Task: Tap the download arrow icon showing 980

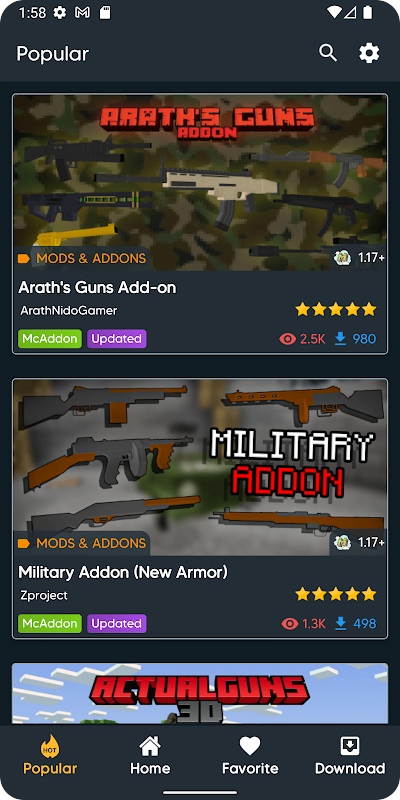Action: (x=340, y=339)
